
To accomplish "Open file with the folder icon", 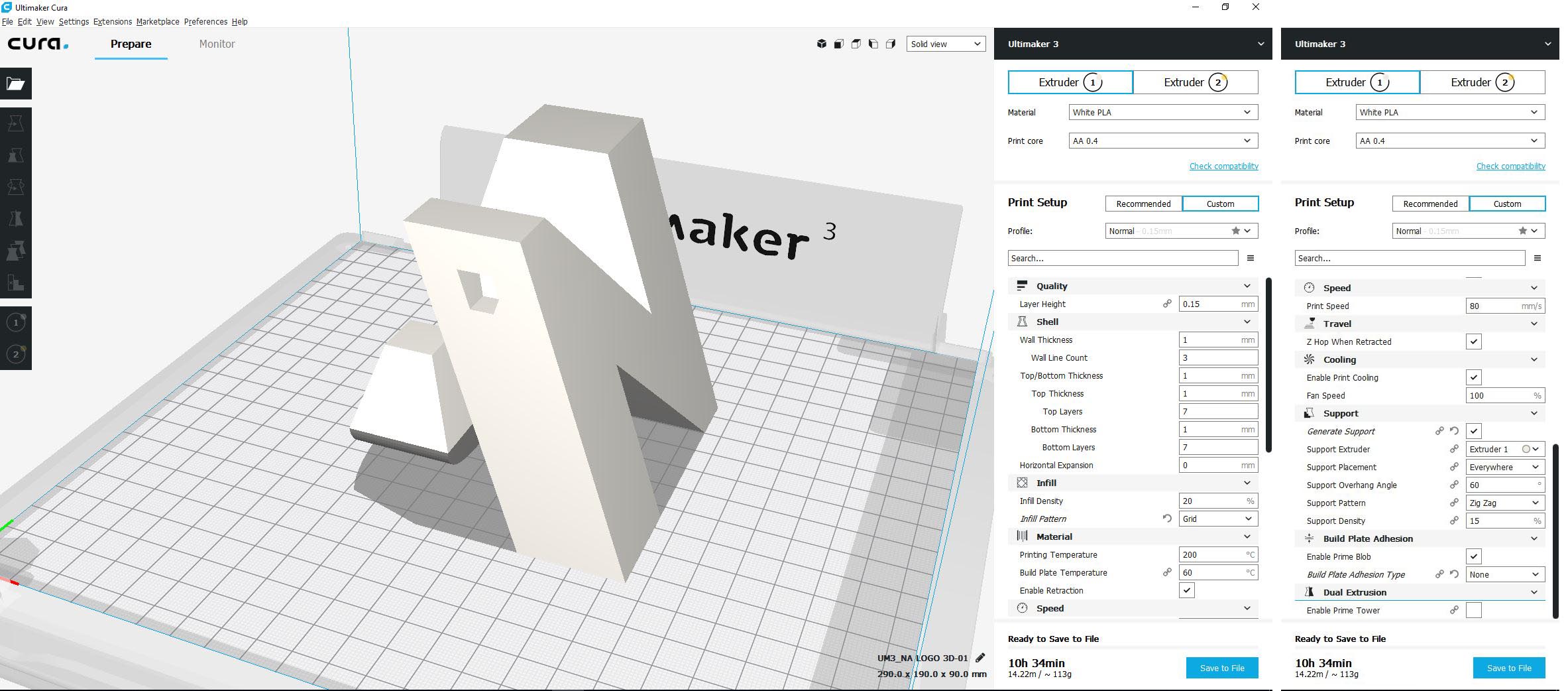I will (16, 84).
